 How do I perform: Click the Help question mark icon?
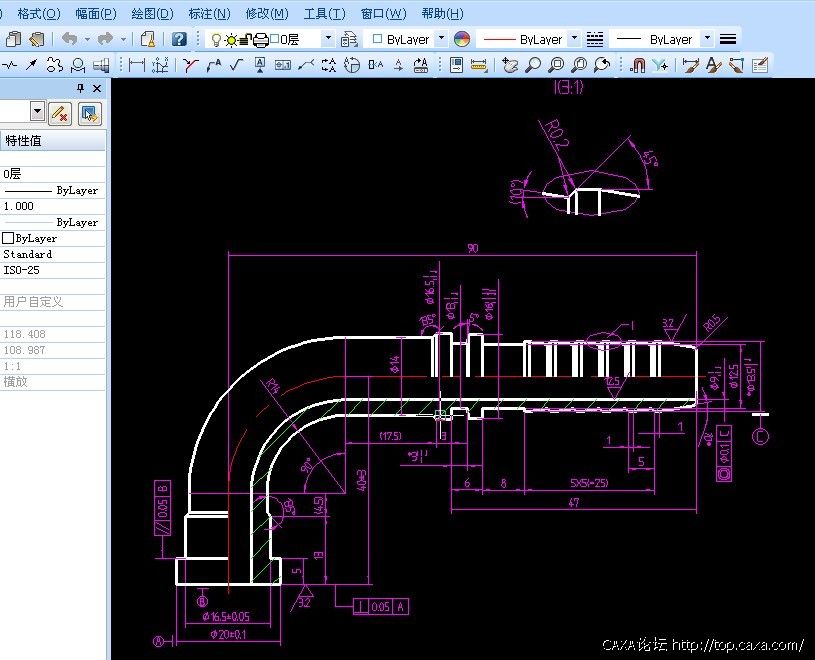coord(179,39)
